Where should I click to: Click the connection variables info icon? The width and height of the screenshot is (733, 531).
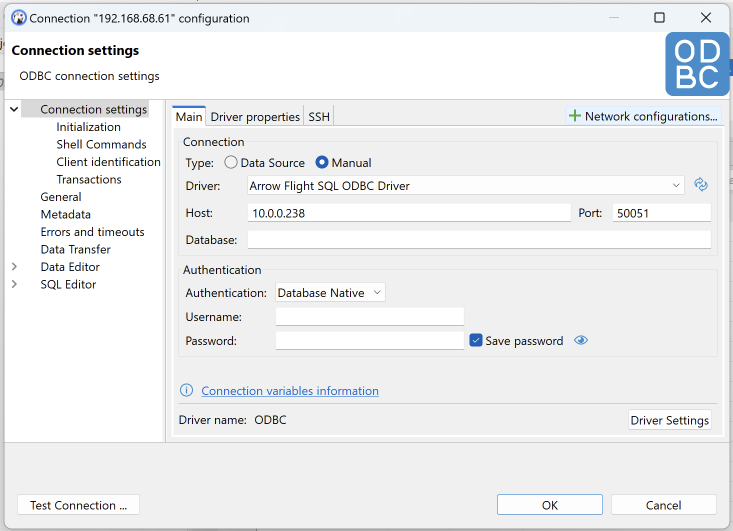(x=186, y=391)
